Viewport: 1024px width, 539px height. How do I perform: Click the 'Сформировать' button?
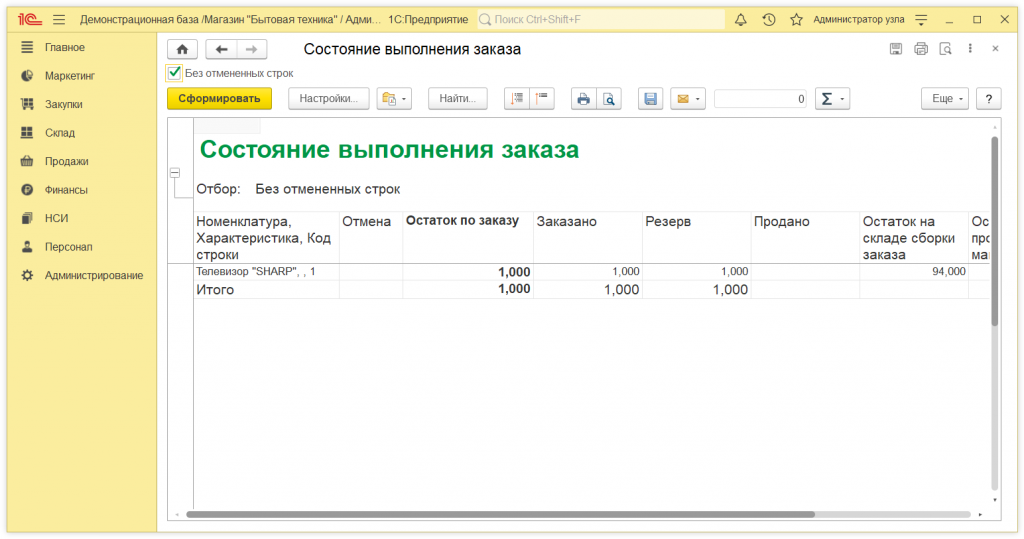click(219, 99)
